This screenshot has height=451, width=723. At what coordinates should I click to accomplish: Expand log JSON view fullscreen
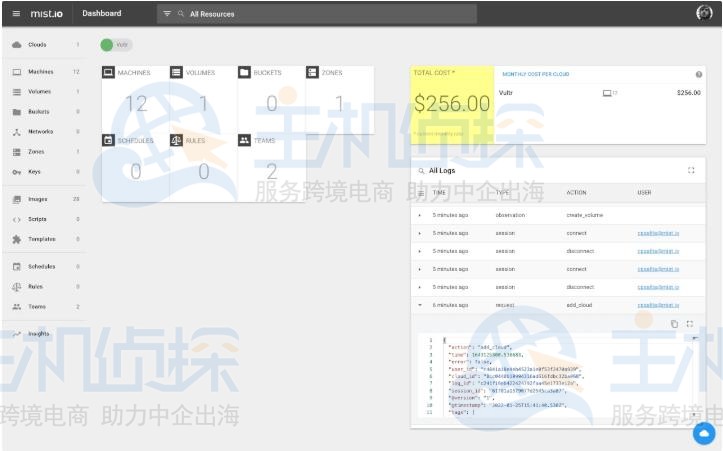[x=690, y=324]
